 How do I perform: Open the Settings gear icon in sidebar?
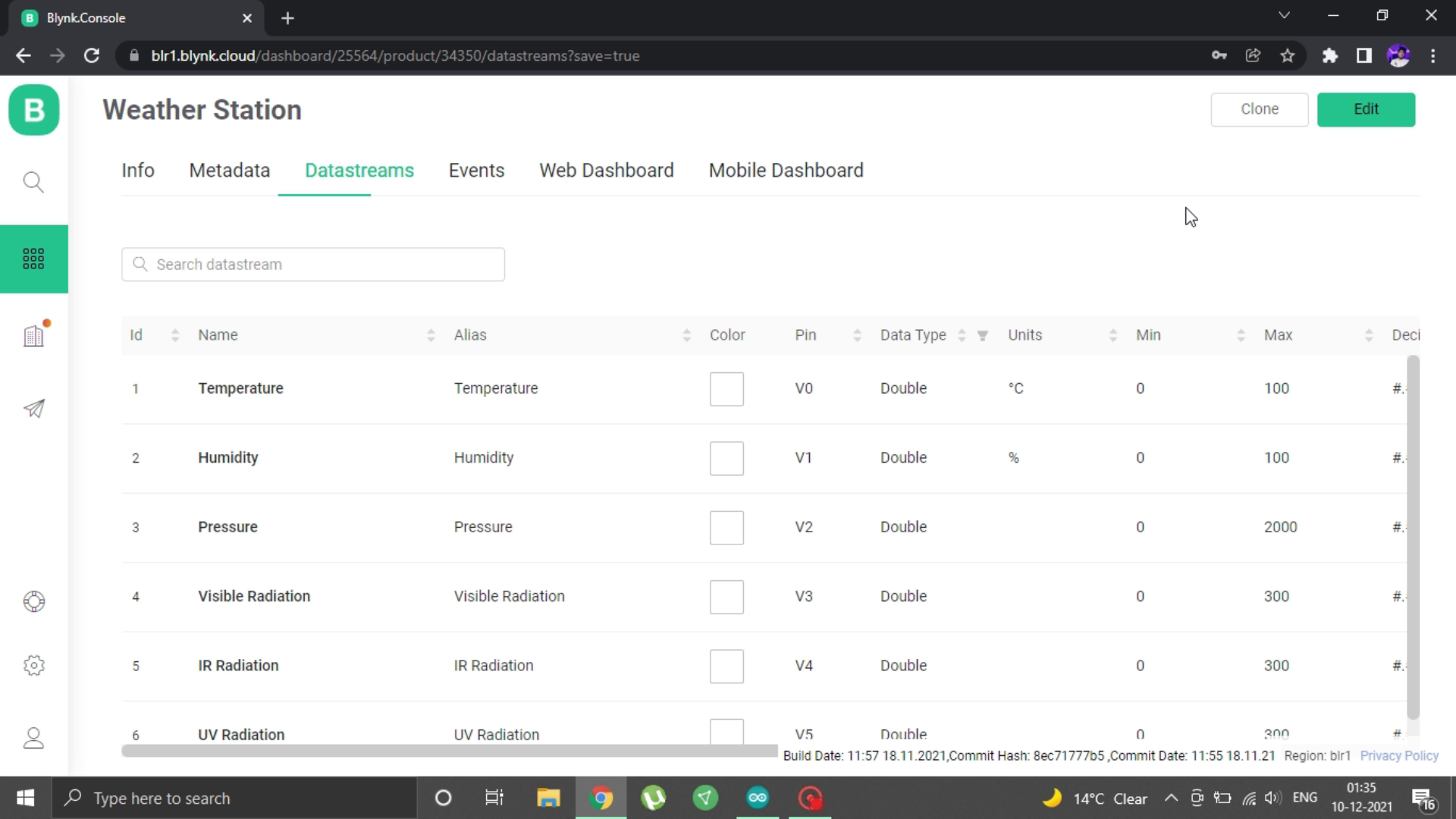[33, 665]
